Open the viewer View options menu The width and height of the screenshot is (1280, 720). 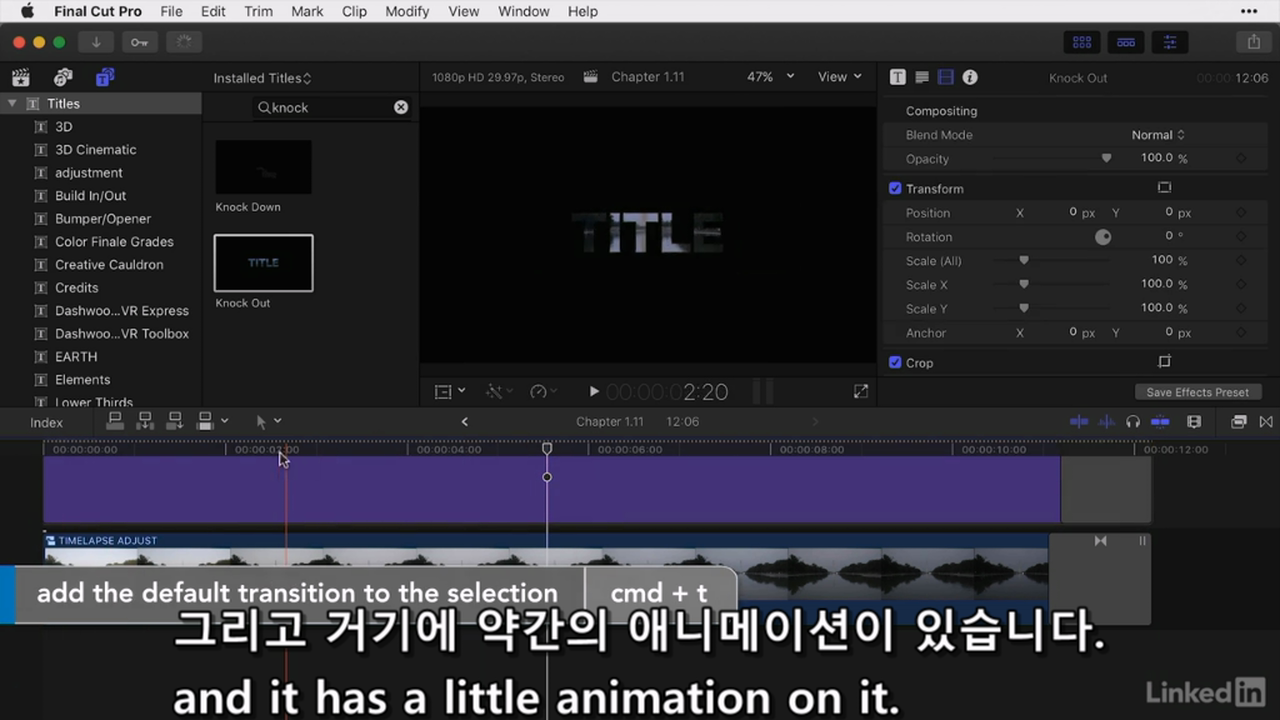(x=839, y=77)
